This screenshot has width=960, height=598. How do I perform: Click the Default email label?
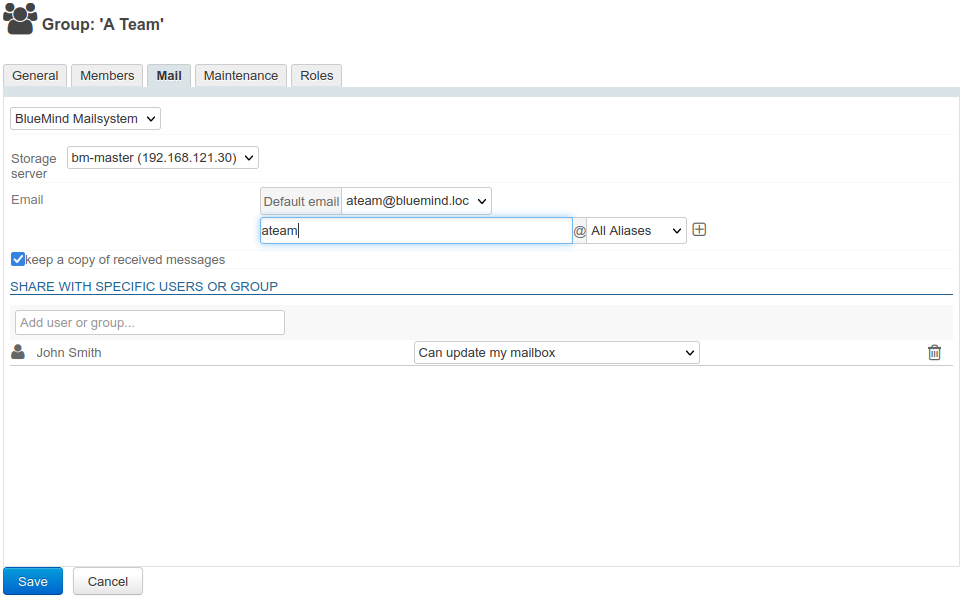click(x=301, y=201)
